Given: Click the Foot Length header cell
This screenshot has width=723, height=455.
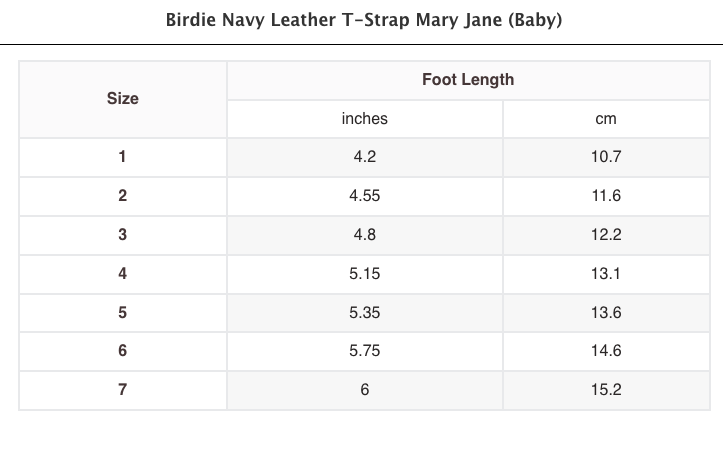Looking at the screenshot, I should point(467,80).
